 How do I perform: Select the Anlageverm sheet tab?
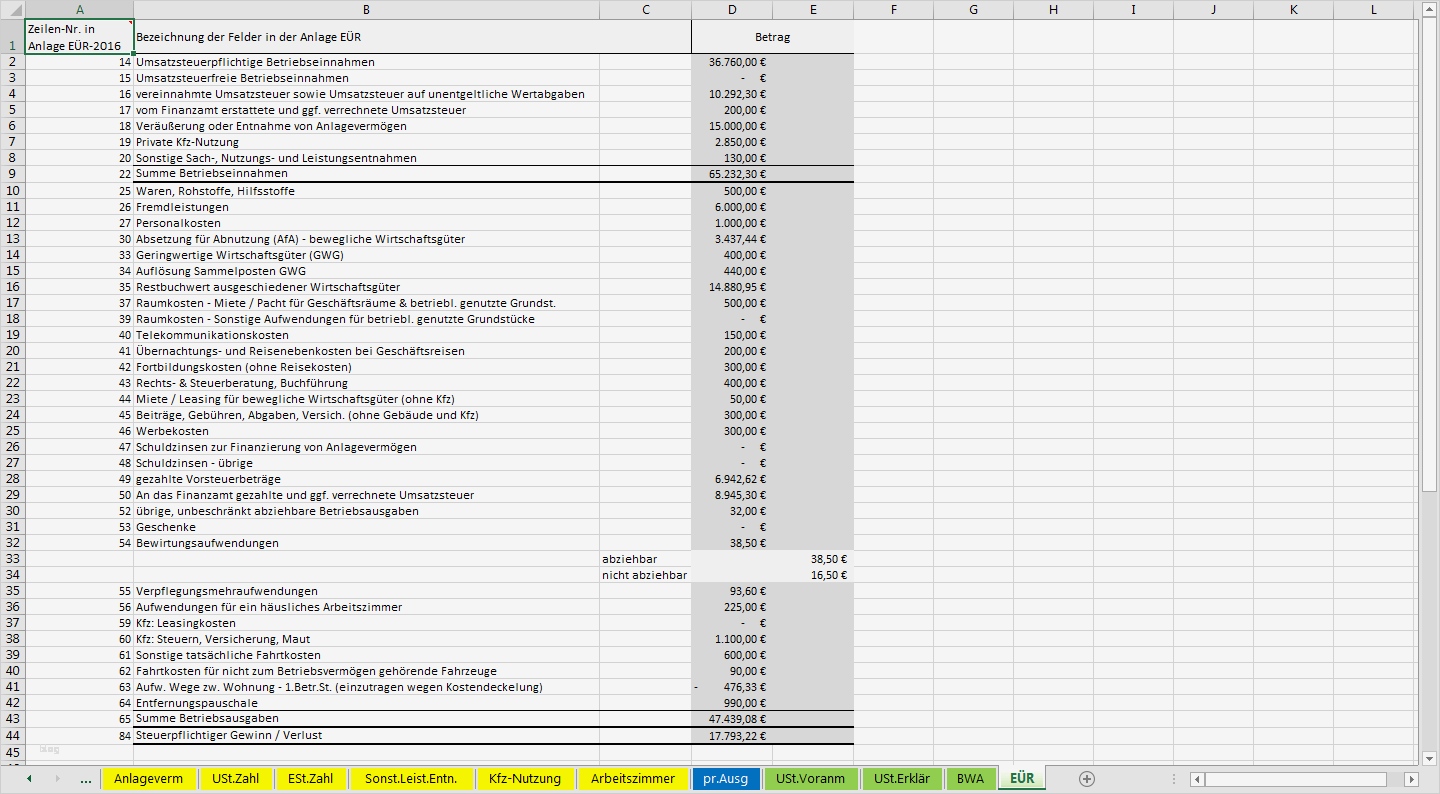click(150, 779)
